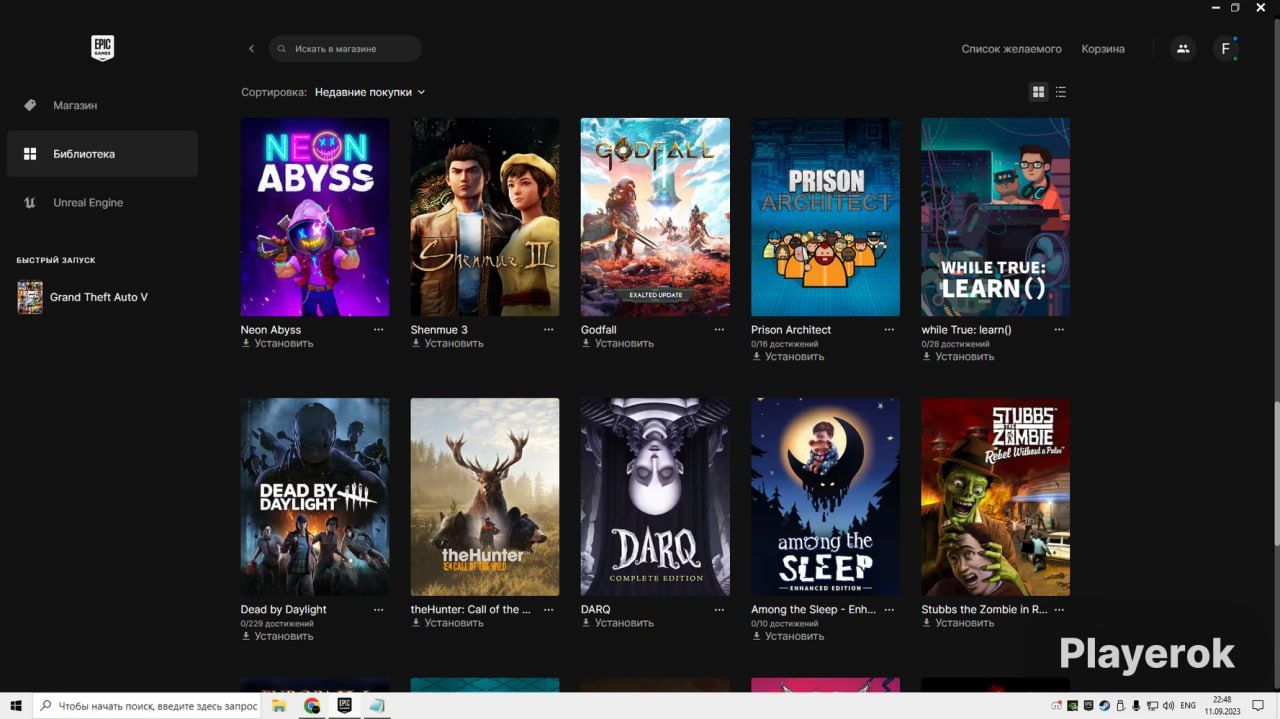Open the Stubbs the Zombie cover thumbnail
This screenshot has width=1280, height=719.
click(995, 497)
